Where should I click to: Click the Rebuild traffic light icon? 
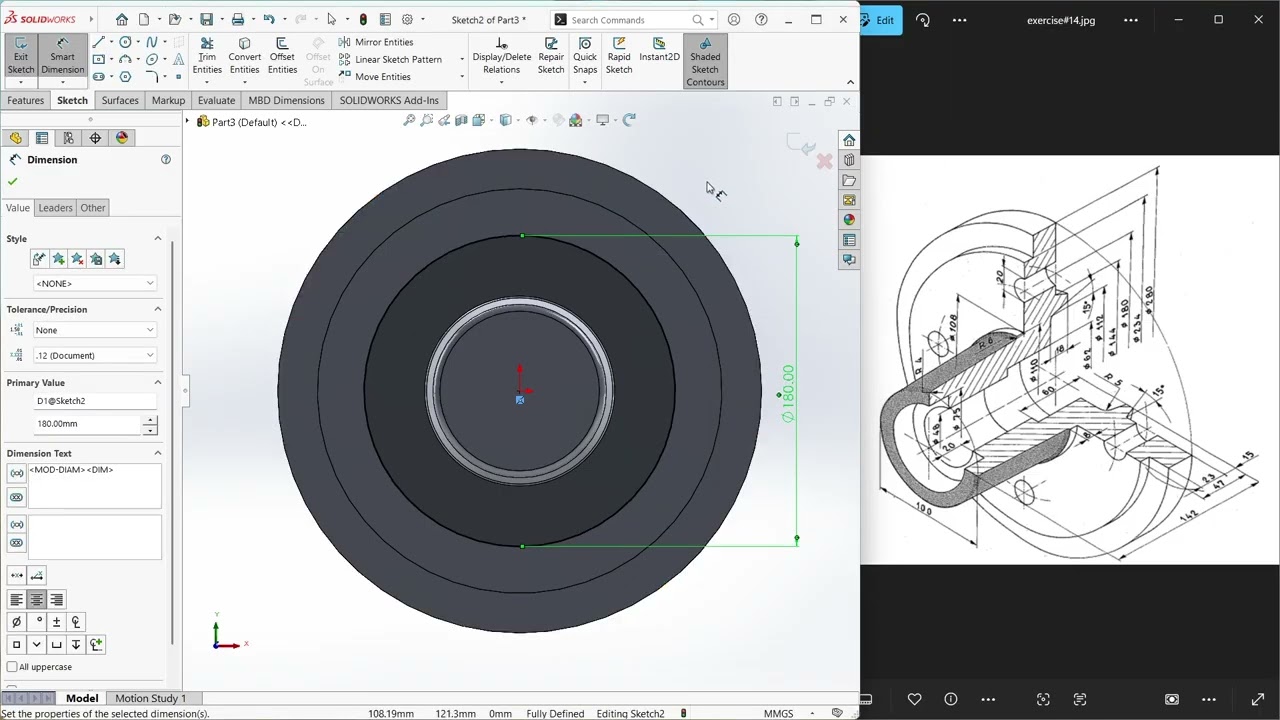[x=363, y=19]
